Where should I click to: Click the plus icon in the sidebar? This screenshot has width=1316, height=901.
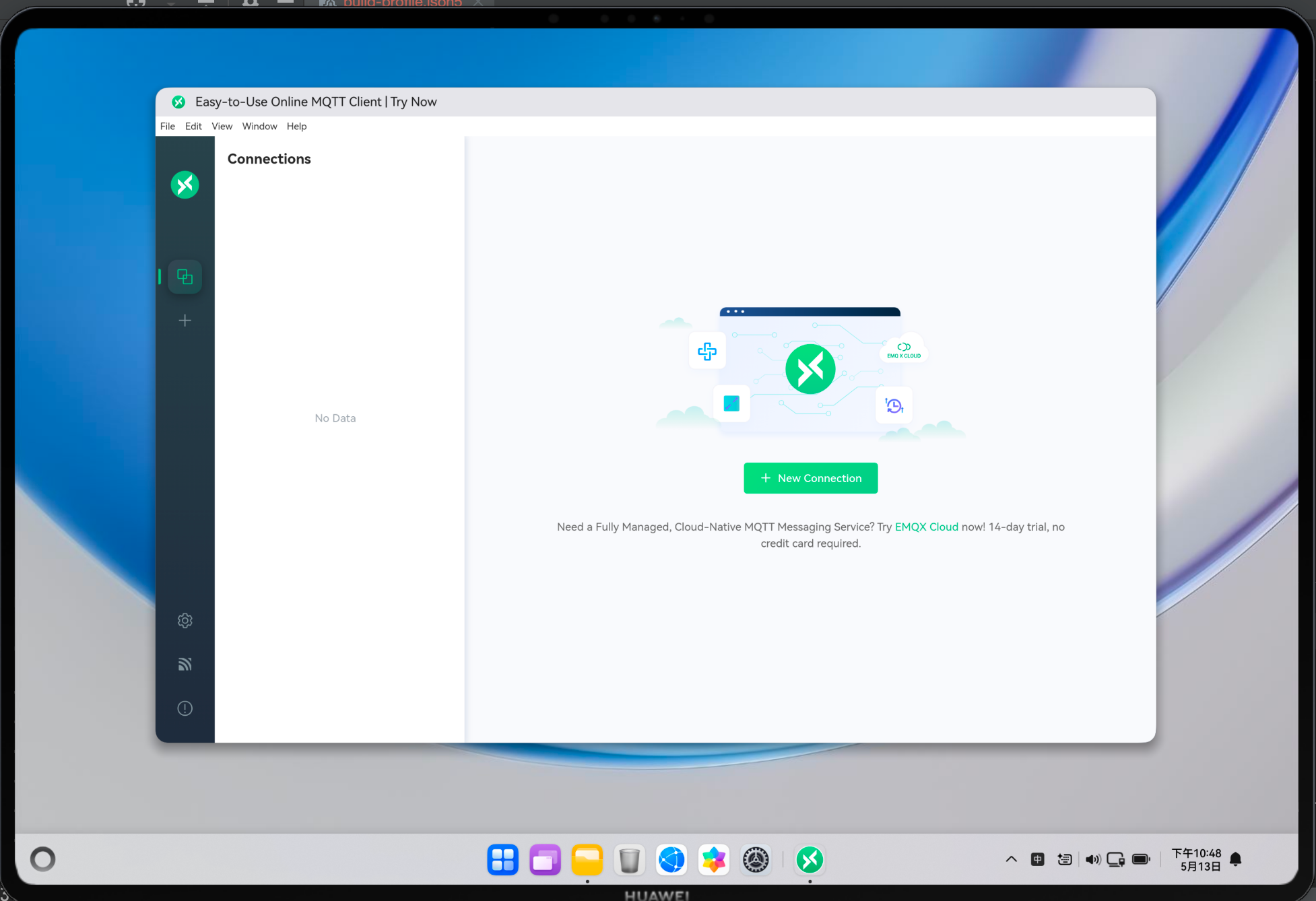pyautogui.click(x=185, y=321)
